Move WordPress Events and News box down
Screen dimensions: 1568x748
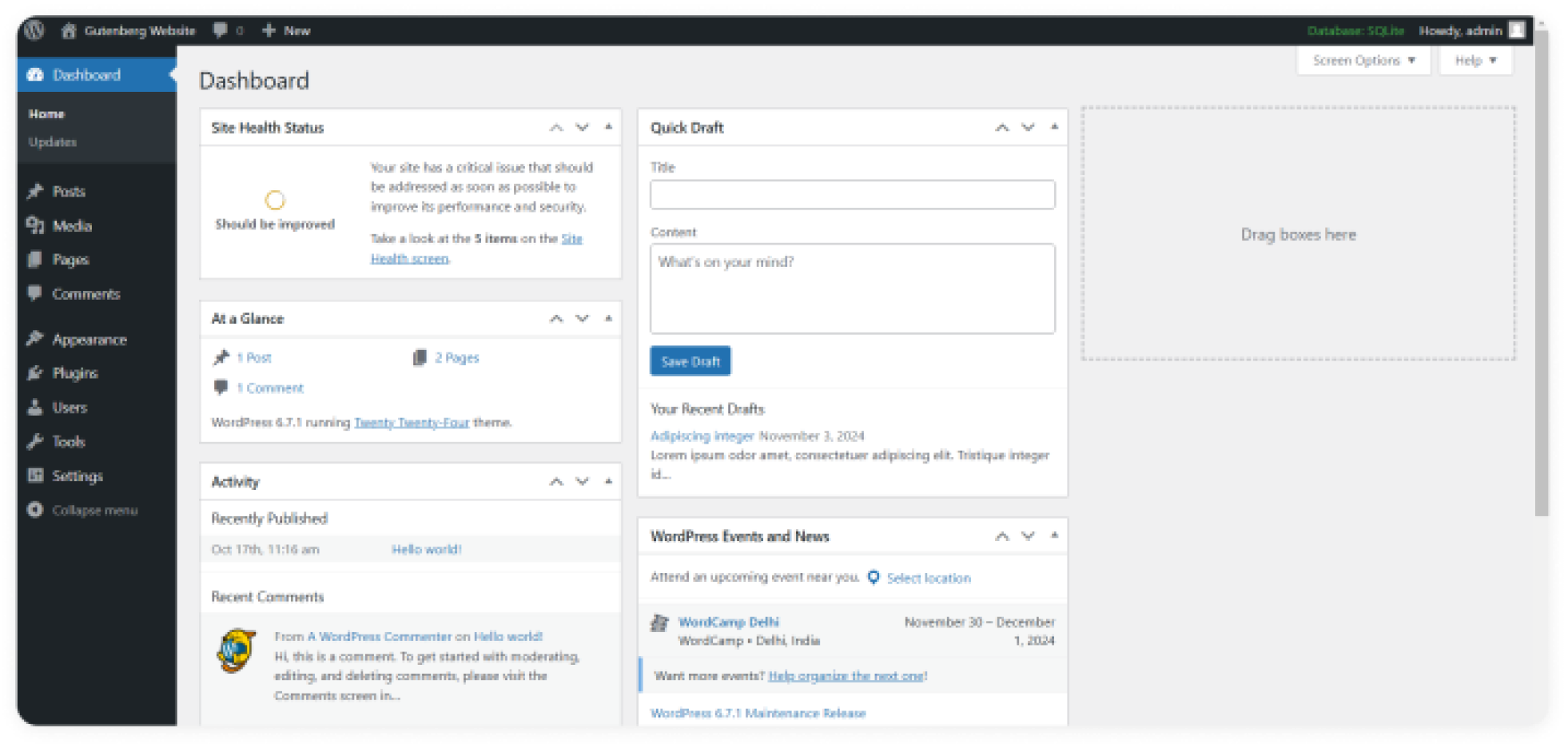1029,536
